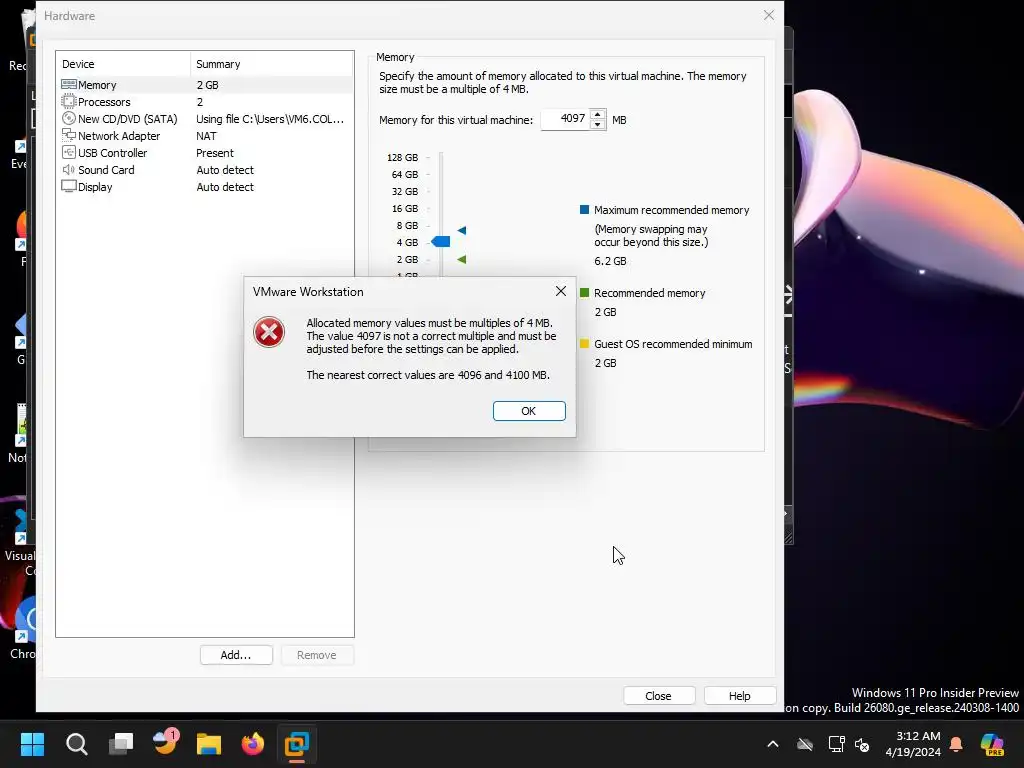
Task: Click the Network Adapter icon
Action: tap(69, 135)
